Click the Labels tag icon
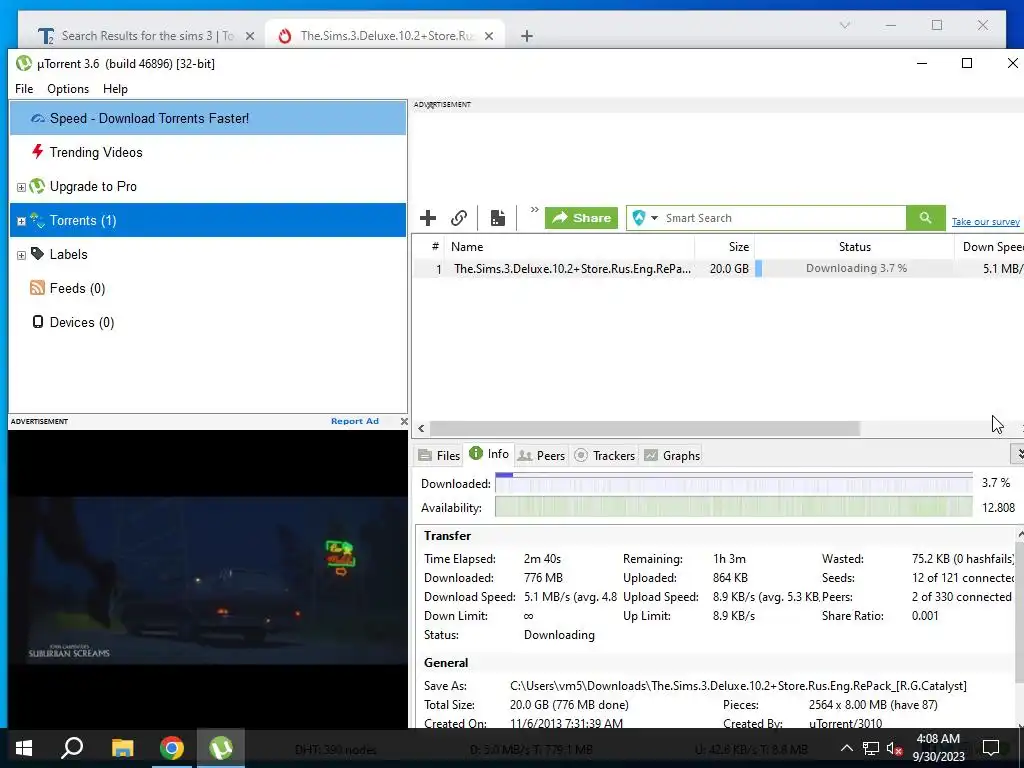The width and height of the screenshot is (1024, 768). tap(37, 253)
